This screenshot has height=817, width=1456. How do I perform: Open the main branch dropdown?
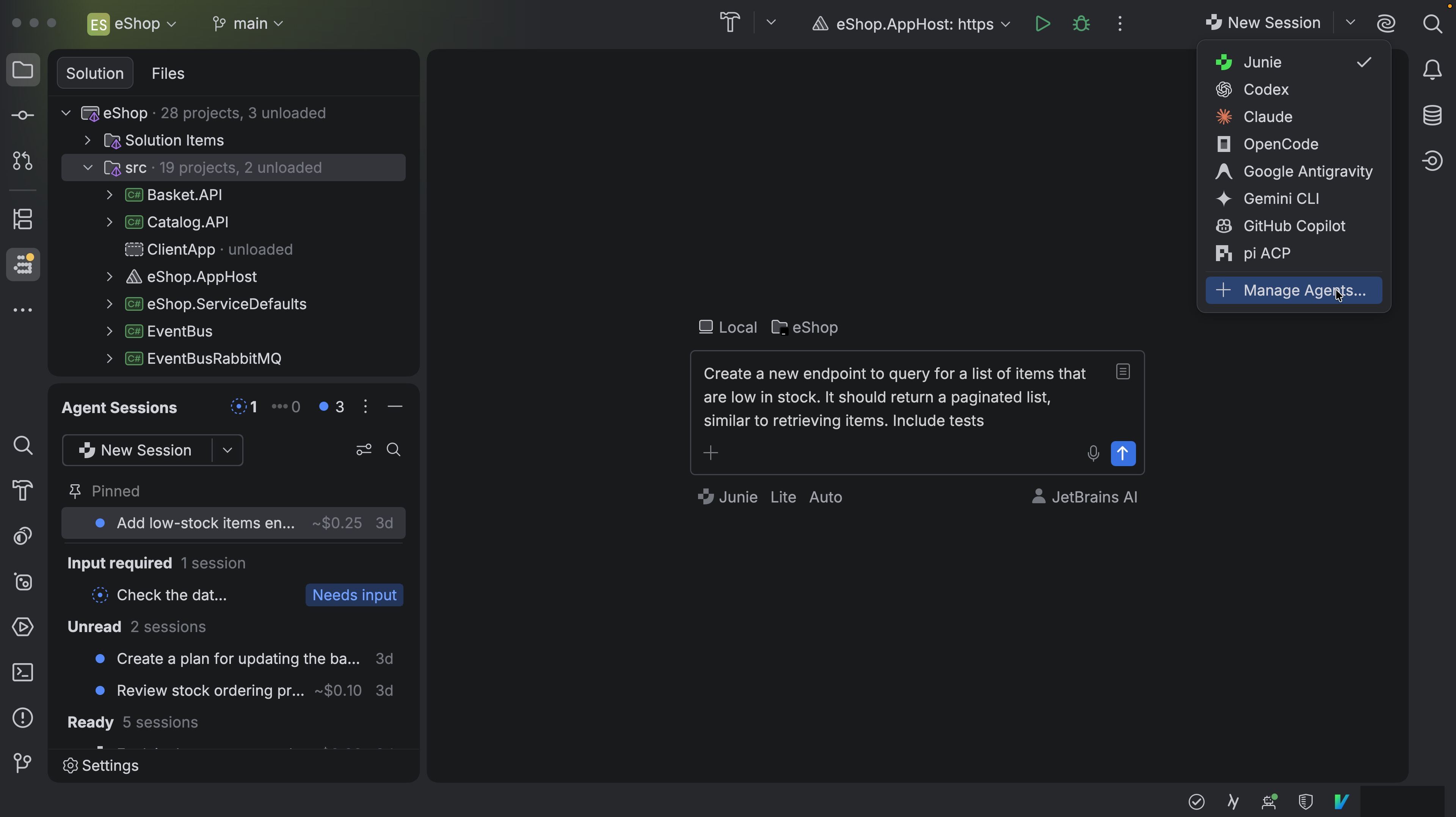tap(248, 24)
